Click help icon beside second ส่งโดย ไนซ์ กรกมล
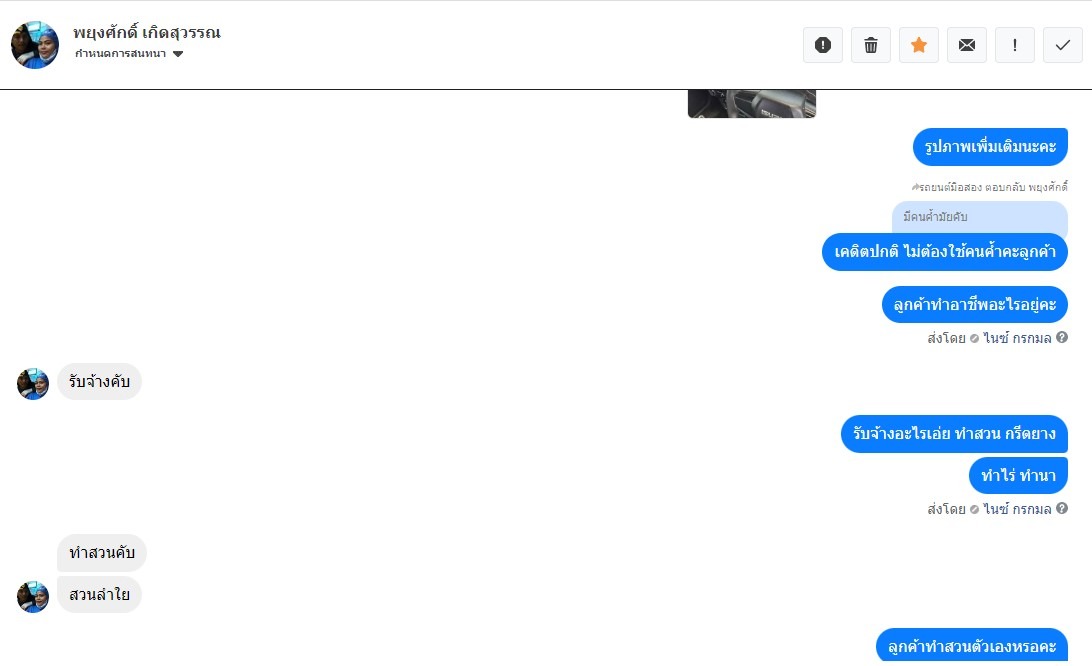 (x=1061, y=509)
